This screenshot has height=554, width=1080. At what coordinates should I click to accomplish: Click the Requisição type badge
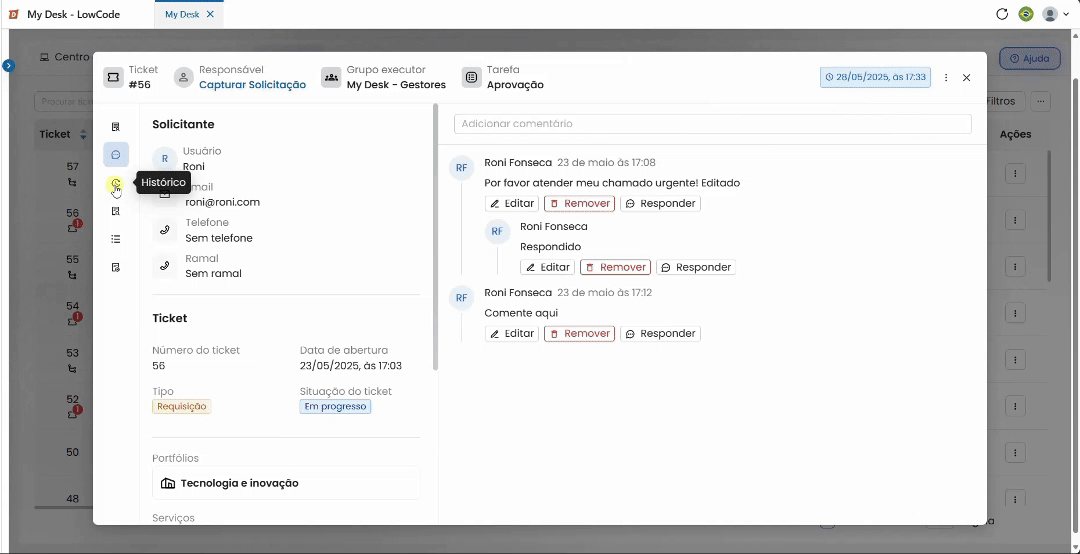[182, 407]
